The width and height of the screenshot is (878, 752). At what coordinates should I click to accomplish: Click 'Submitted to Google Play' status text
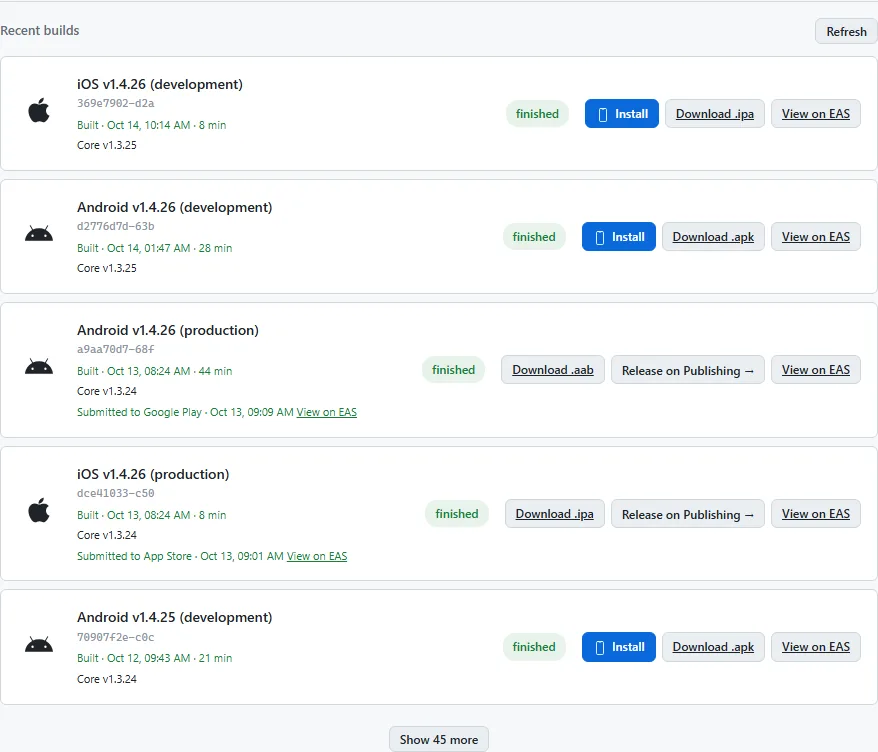139,412
